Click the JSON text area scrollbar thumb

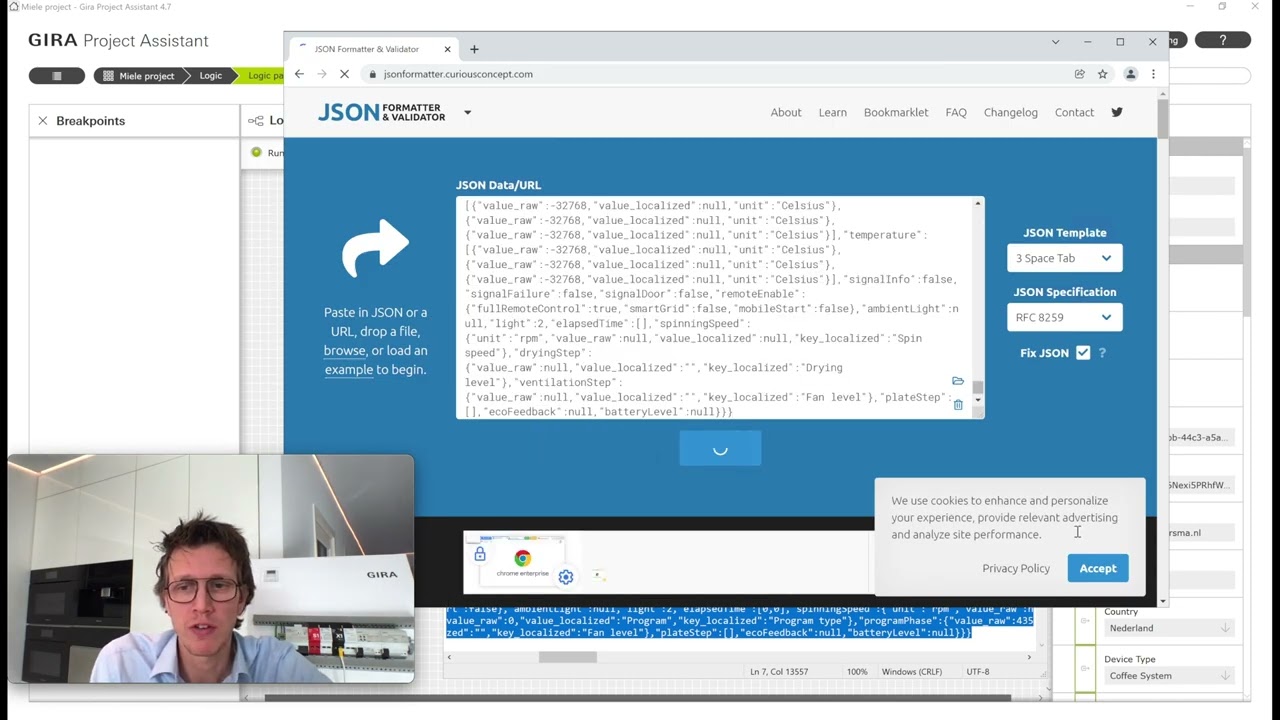[978, 389]
